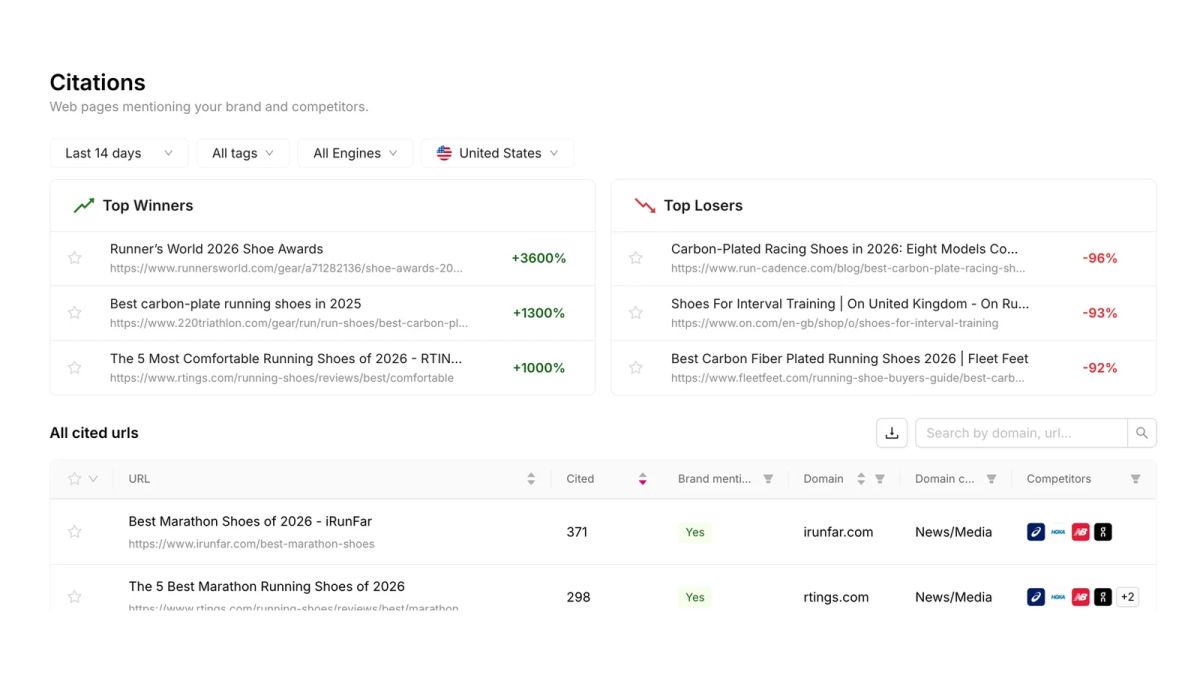Star the Best Marathon Shoes iRunFar row

point(74,532)
